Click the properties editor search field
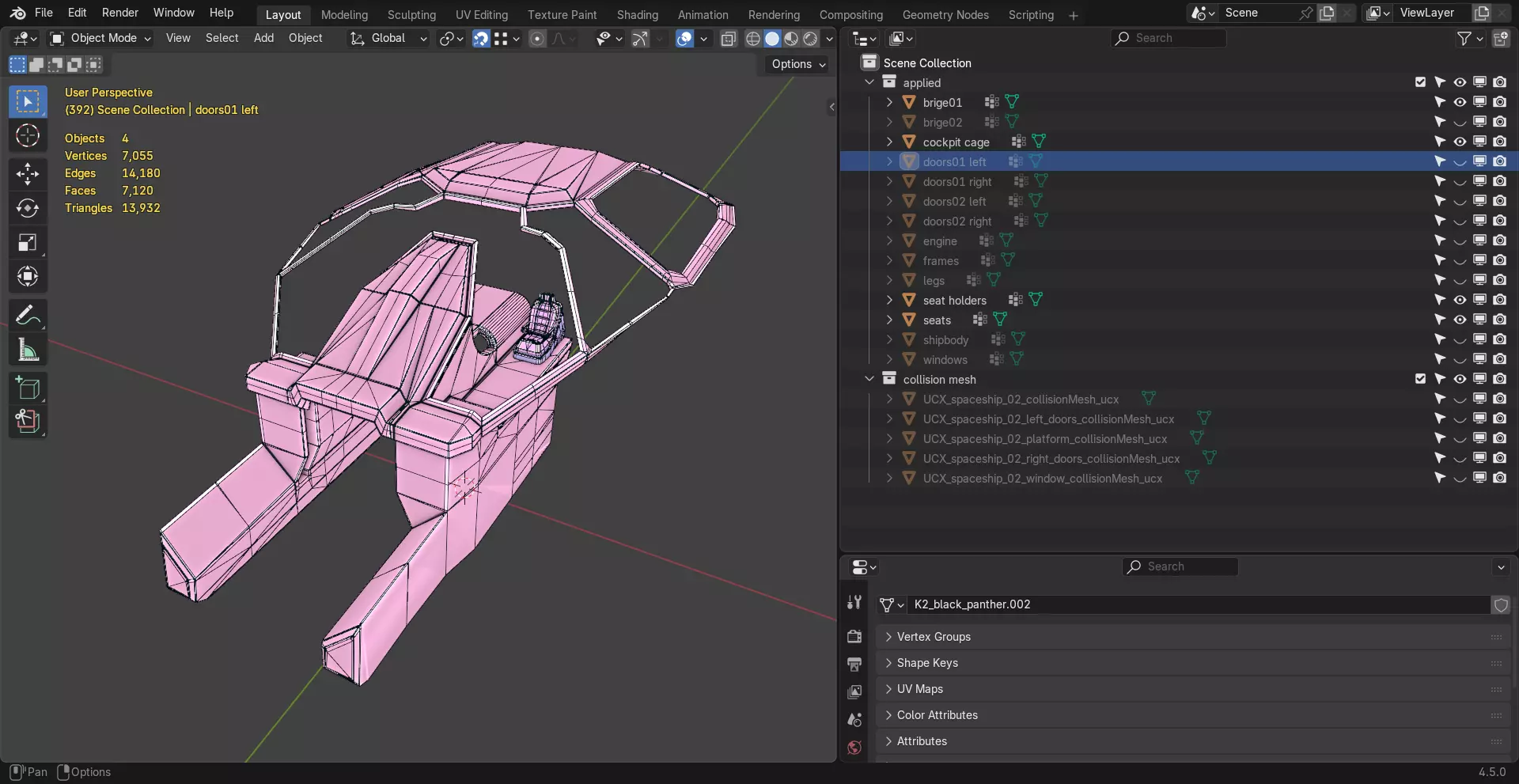 (1180, 566)
